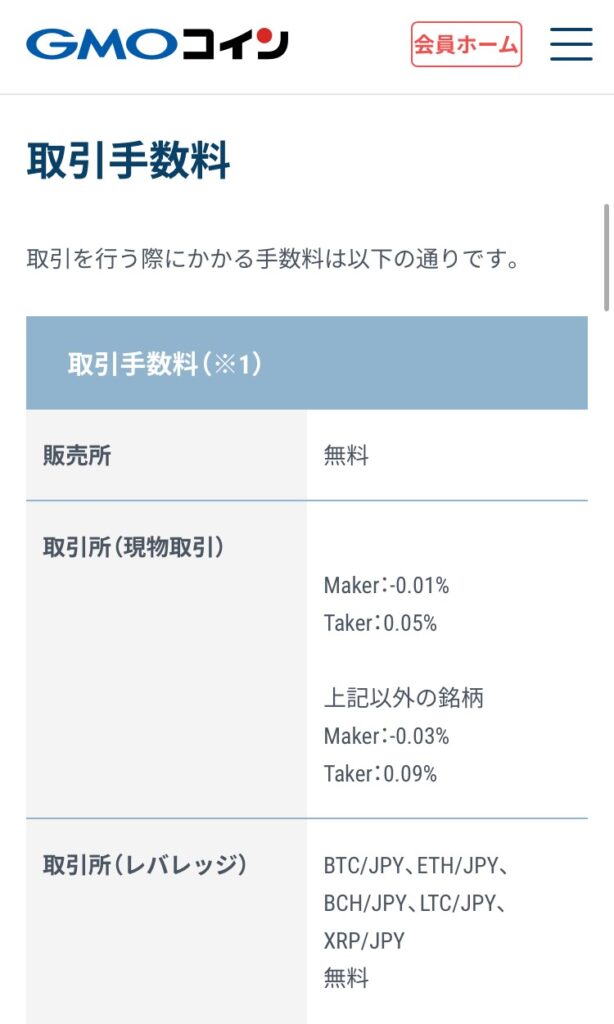Click the BCH/JPY、LTC/JPY pair text
This screenshot has height=1024, width=614.
pos(415,904)
